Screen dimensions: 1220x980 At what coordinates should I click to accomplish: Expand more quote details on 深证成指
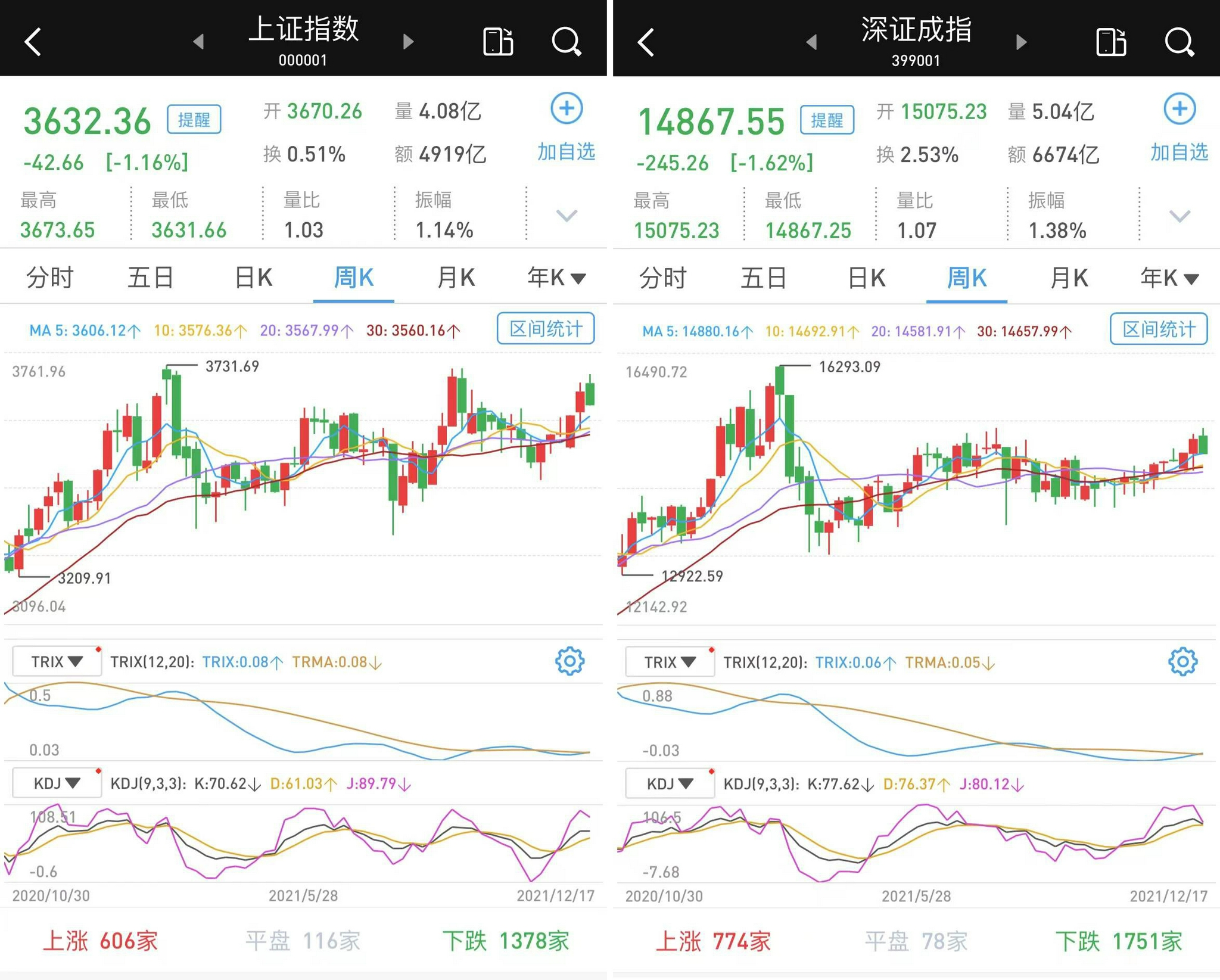(x=1179, y=216)
